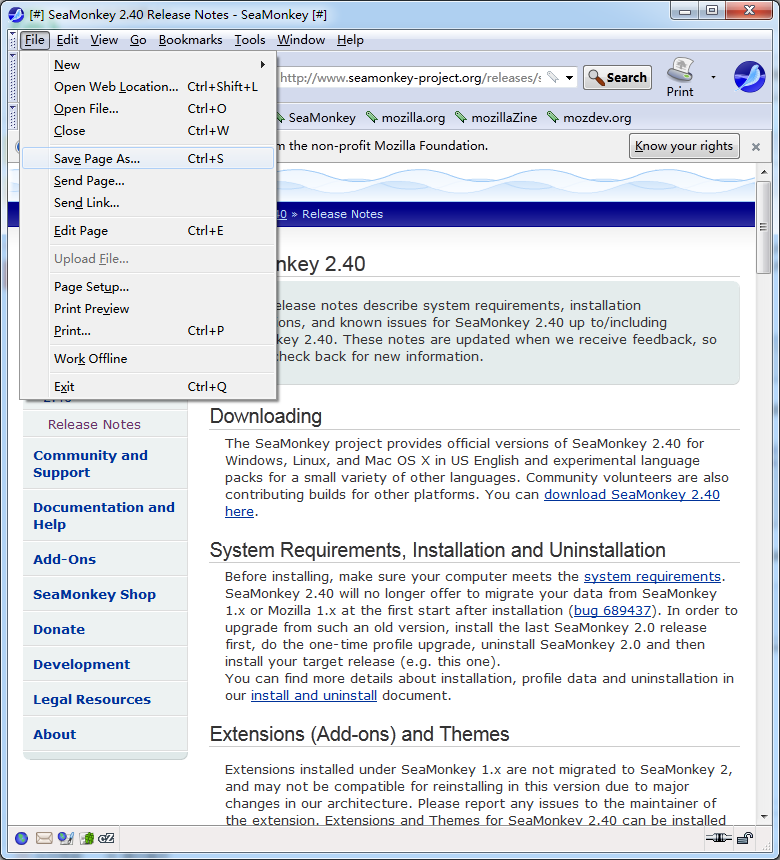Toggle Work Offline in the File menu
The image size is (780, 860).
point(90,359)
